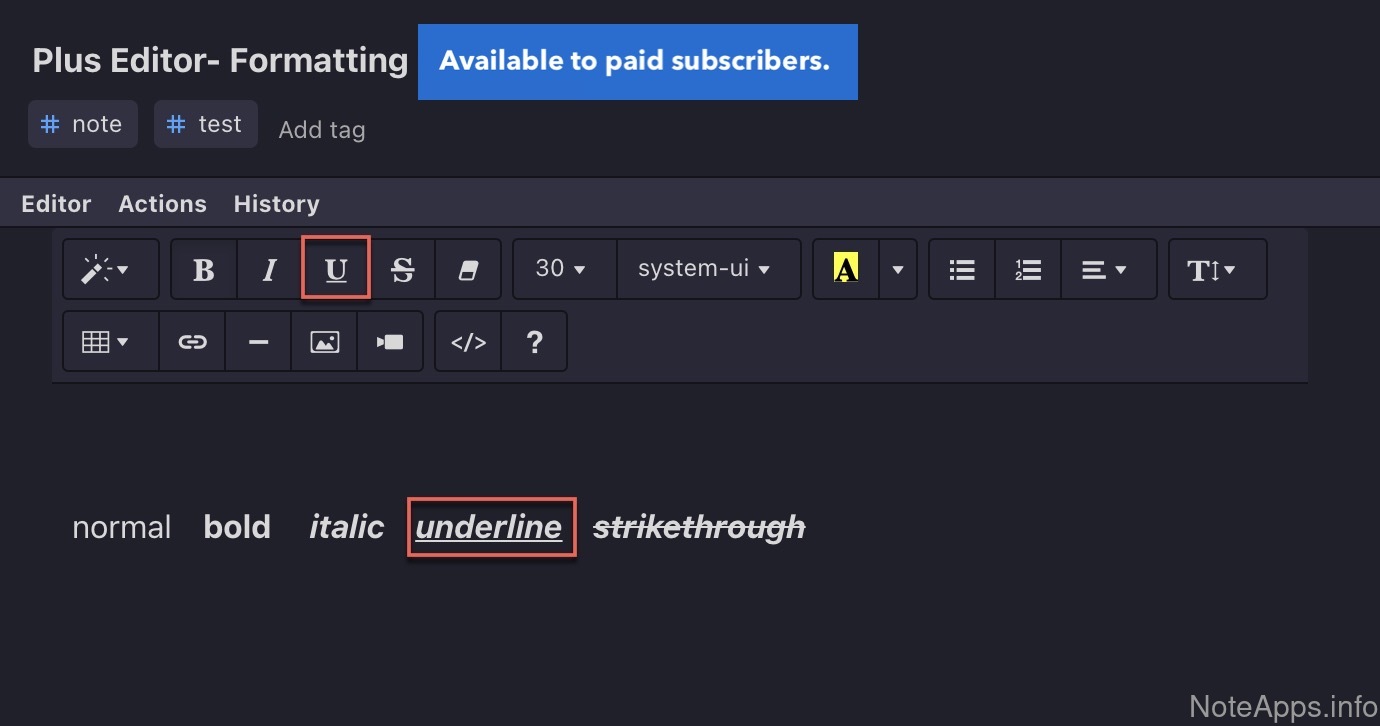
Task: Insert a numbered list
Action: tap(1028, 269)
